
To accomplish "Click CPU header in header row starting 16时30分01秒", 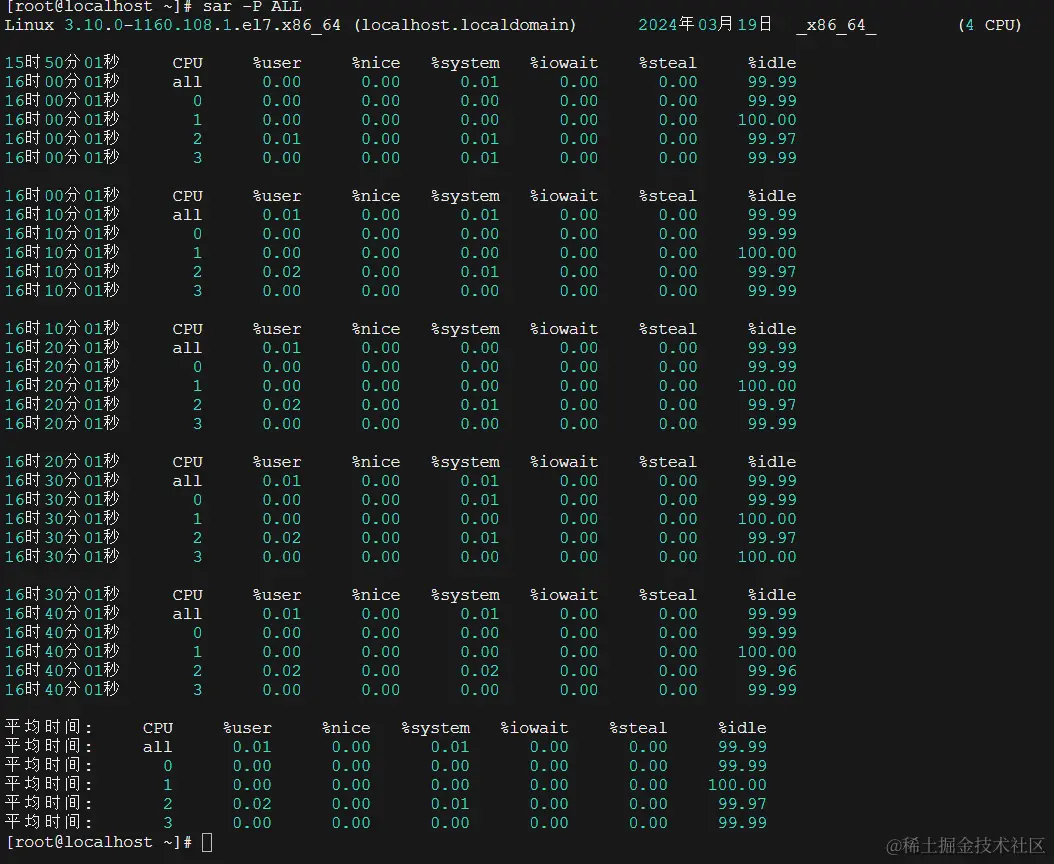I will (188, 596).
